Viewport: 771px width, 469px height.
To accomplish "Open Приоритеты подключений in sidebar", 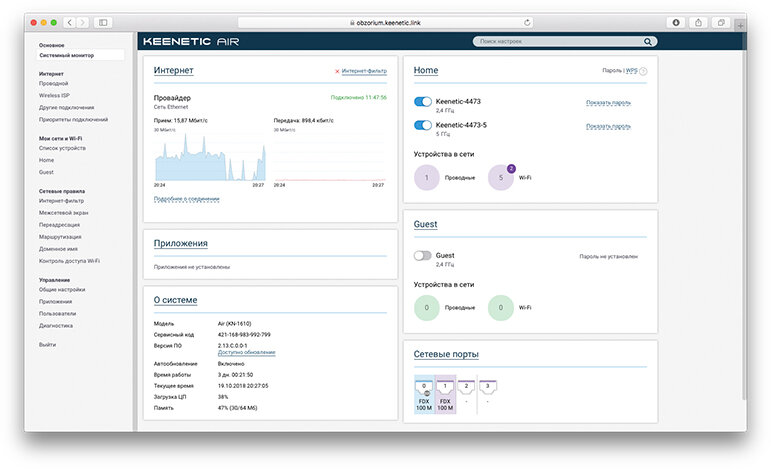I will pyautogui.click(x=73, y=119).
